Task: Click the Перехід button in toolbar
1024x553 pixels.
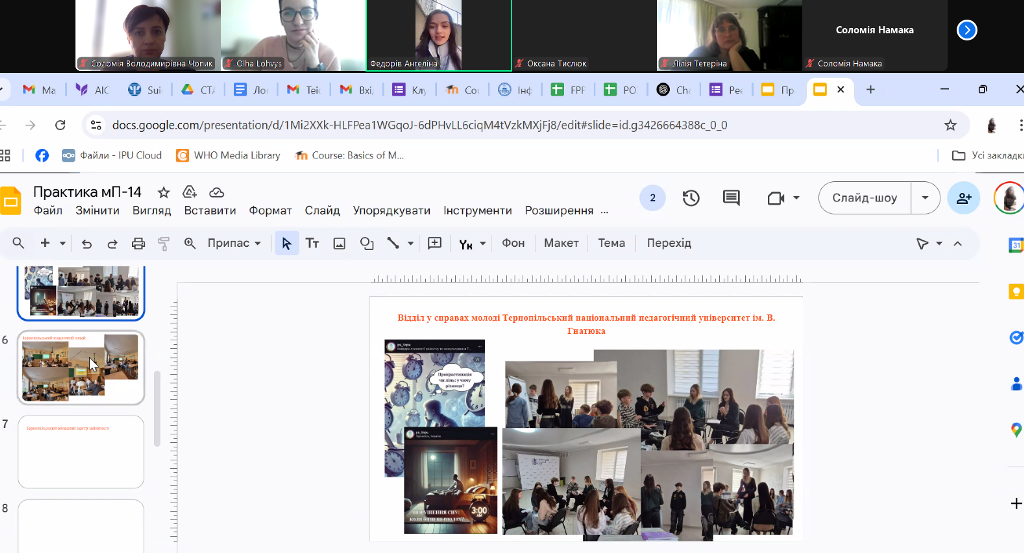Action: [668, 243]
